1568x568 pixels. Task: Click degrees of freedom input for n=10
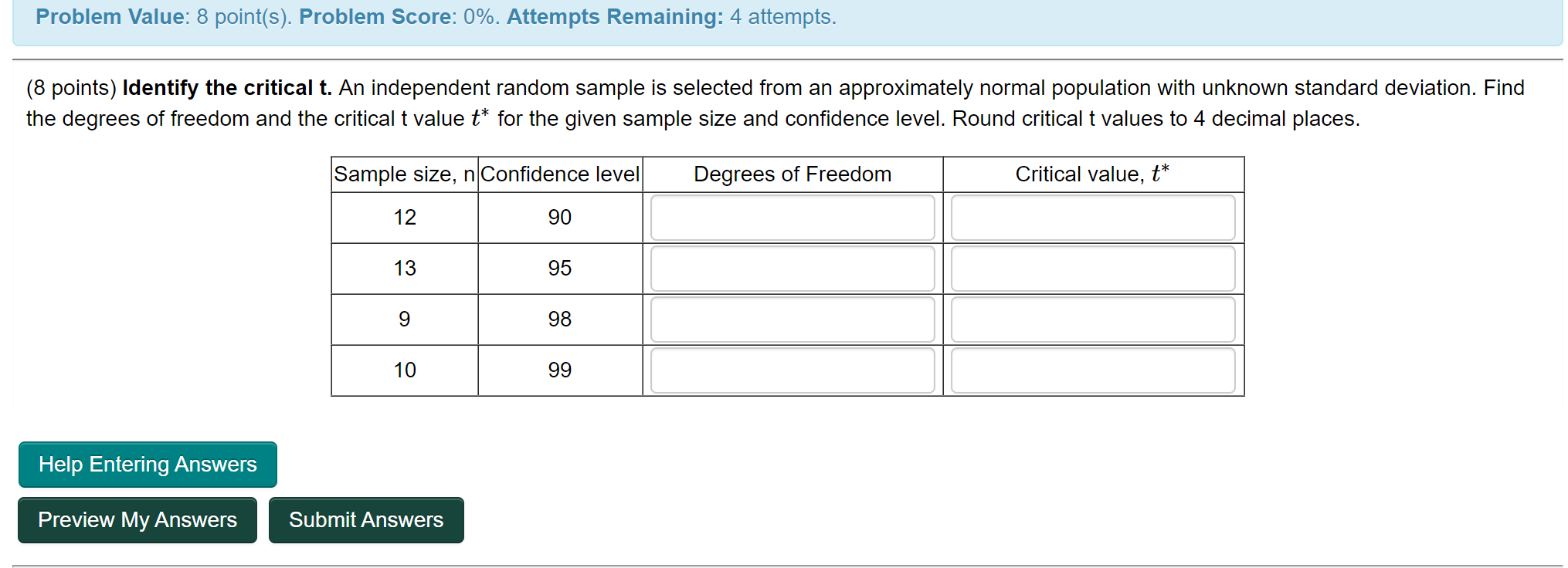click(792, 370)
